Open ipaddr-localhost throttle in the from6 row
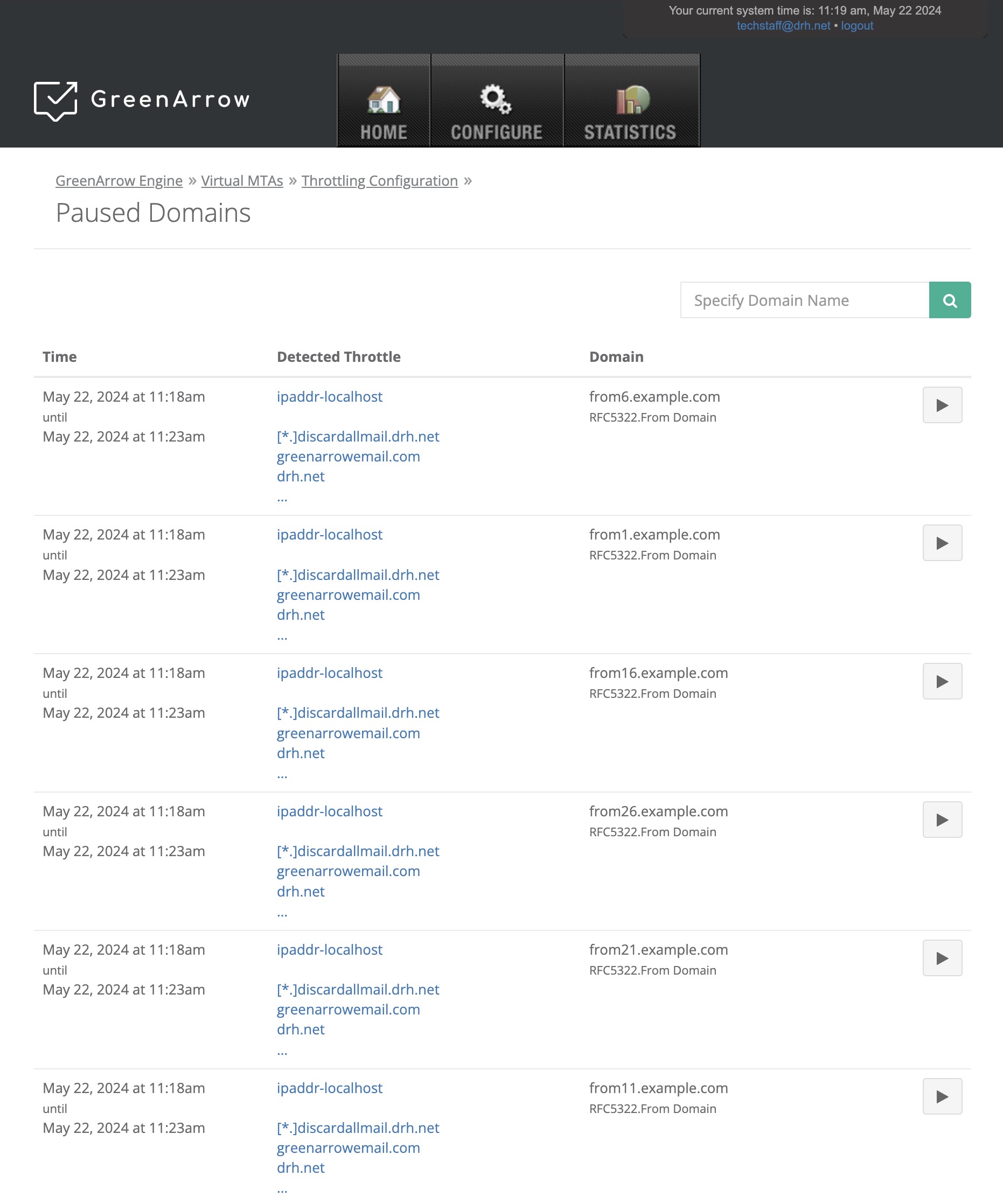 (329, 397)
